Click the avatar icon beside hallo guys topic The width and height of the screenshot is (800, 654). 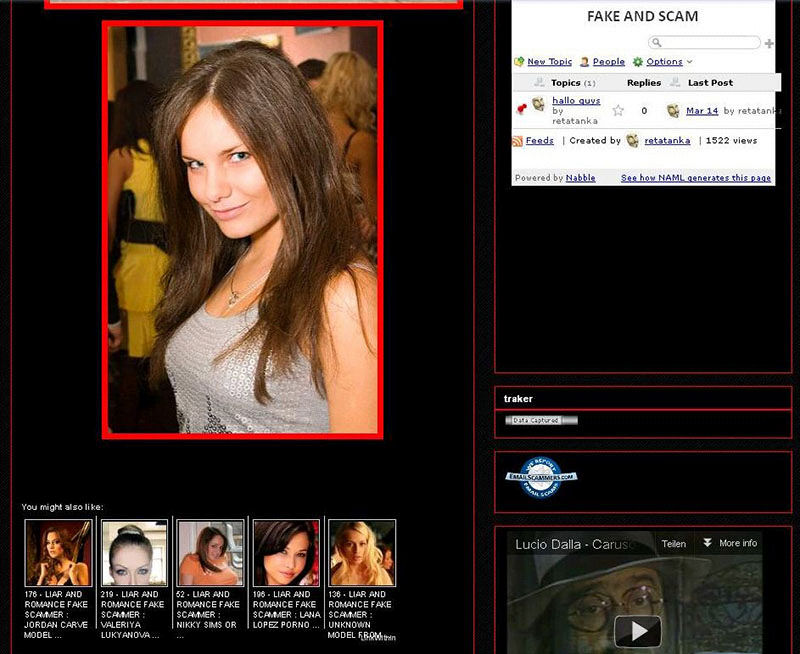538,104
